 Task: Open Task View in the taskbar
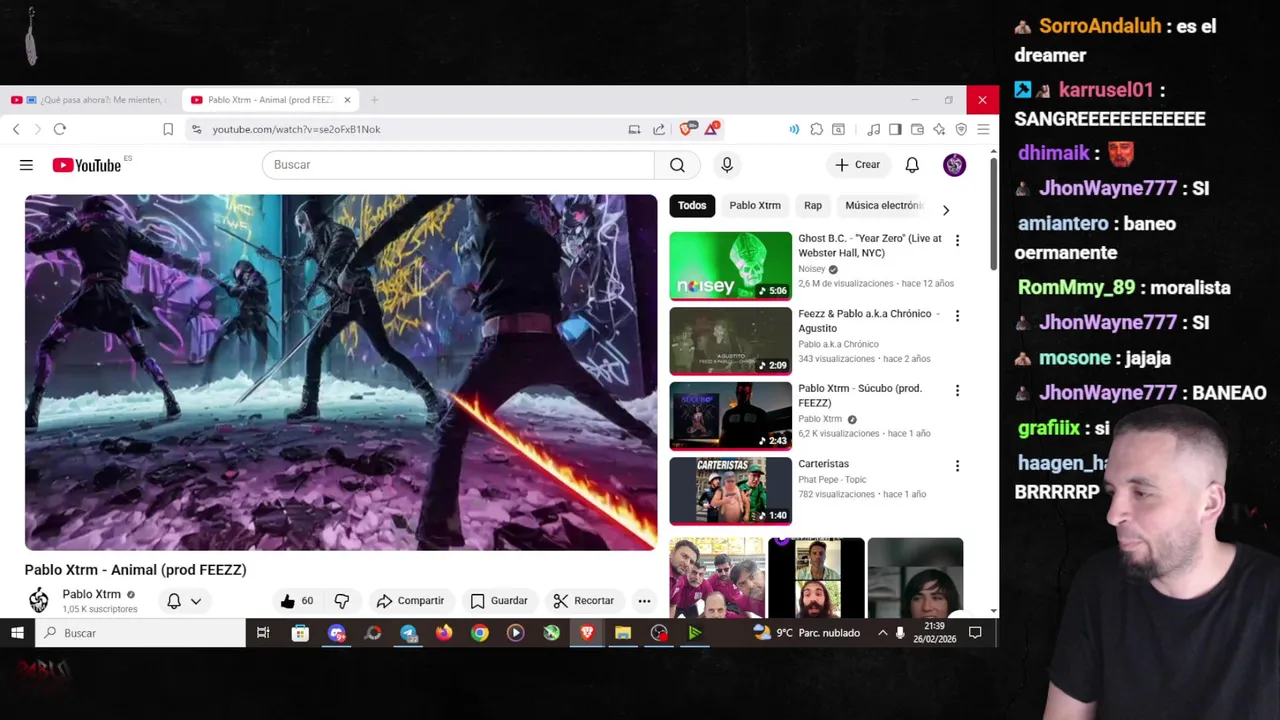tap(263, 633)
